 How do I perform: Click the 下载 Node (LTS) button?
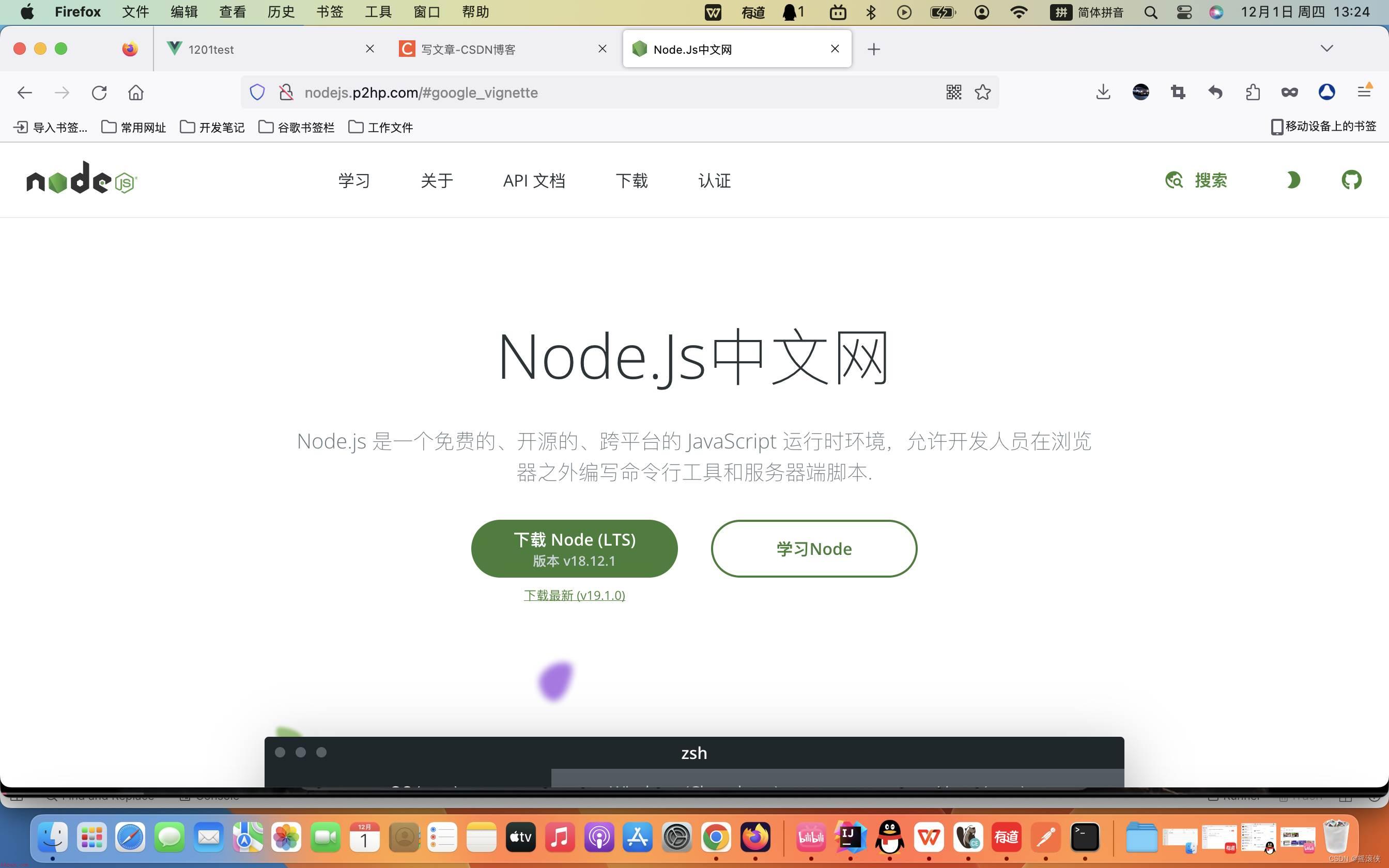pyautogui.click(x=575, y=549)
